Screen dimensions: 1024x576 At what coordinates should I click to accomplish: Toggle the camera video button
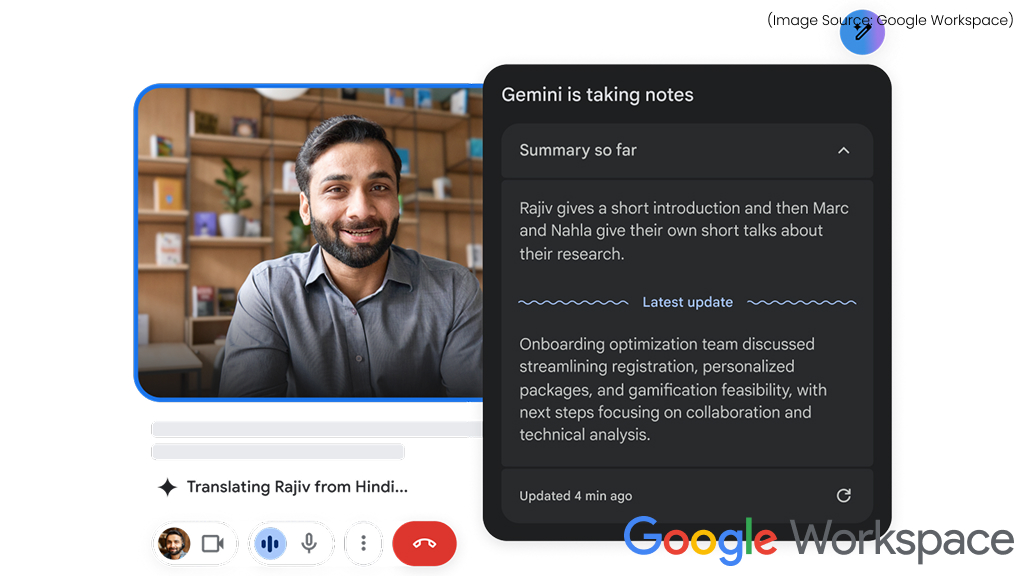(213, 543)
